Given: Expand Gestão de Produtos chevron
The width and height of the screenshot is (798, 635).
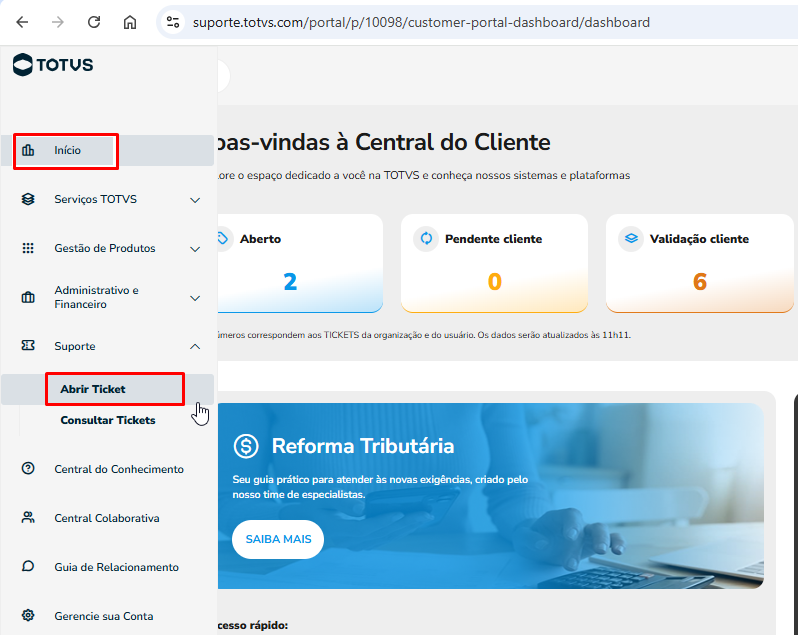Looking at the screenshot, I should 195,249.
